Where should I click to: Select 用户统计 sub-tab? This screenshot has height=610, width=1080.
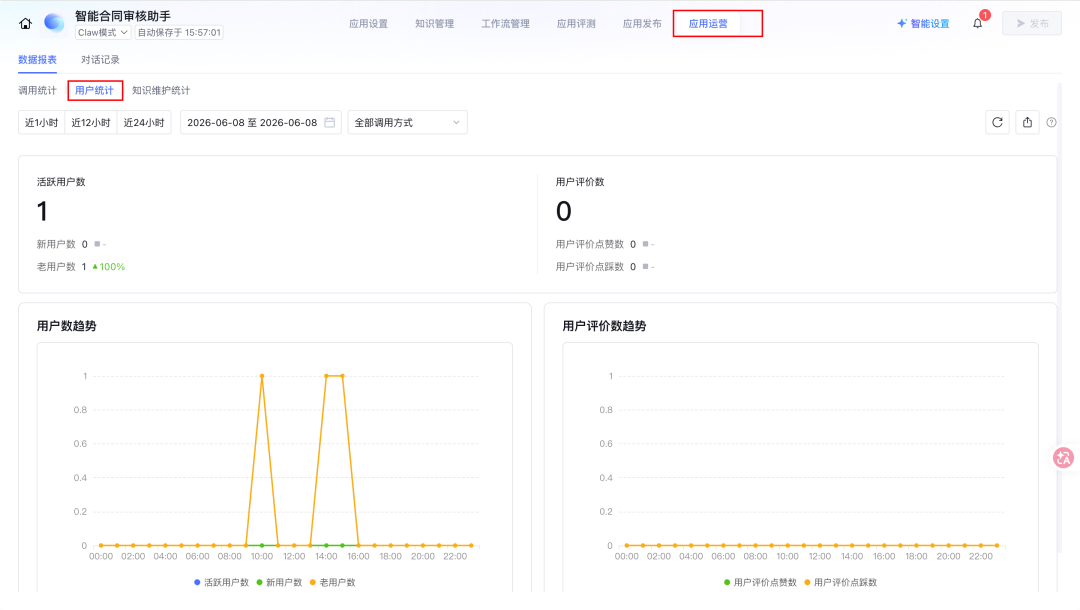point(94,90)
